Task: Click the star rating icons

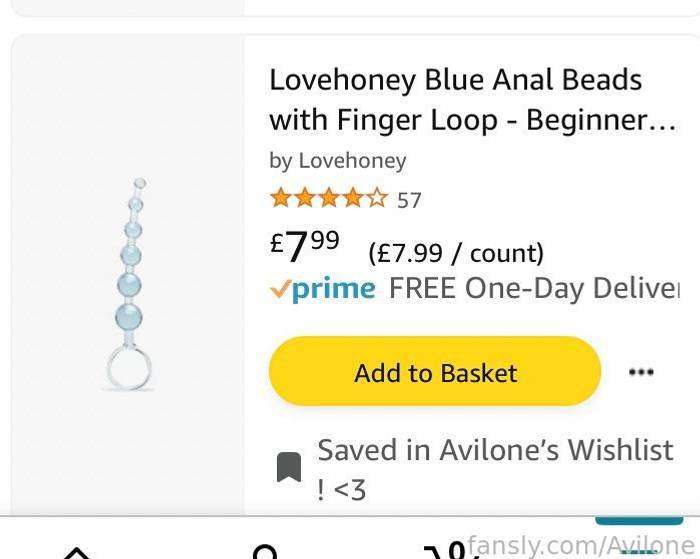Action: [329, 197]
